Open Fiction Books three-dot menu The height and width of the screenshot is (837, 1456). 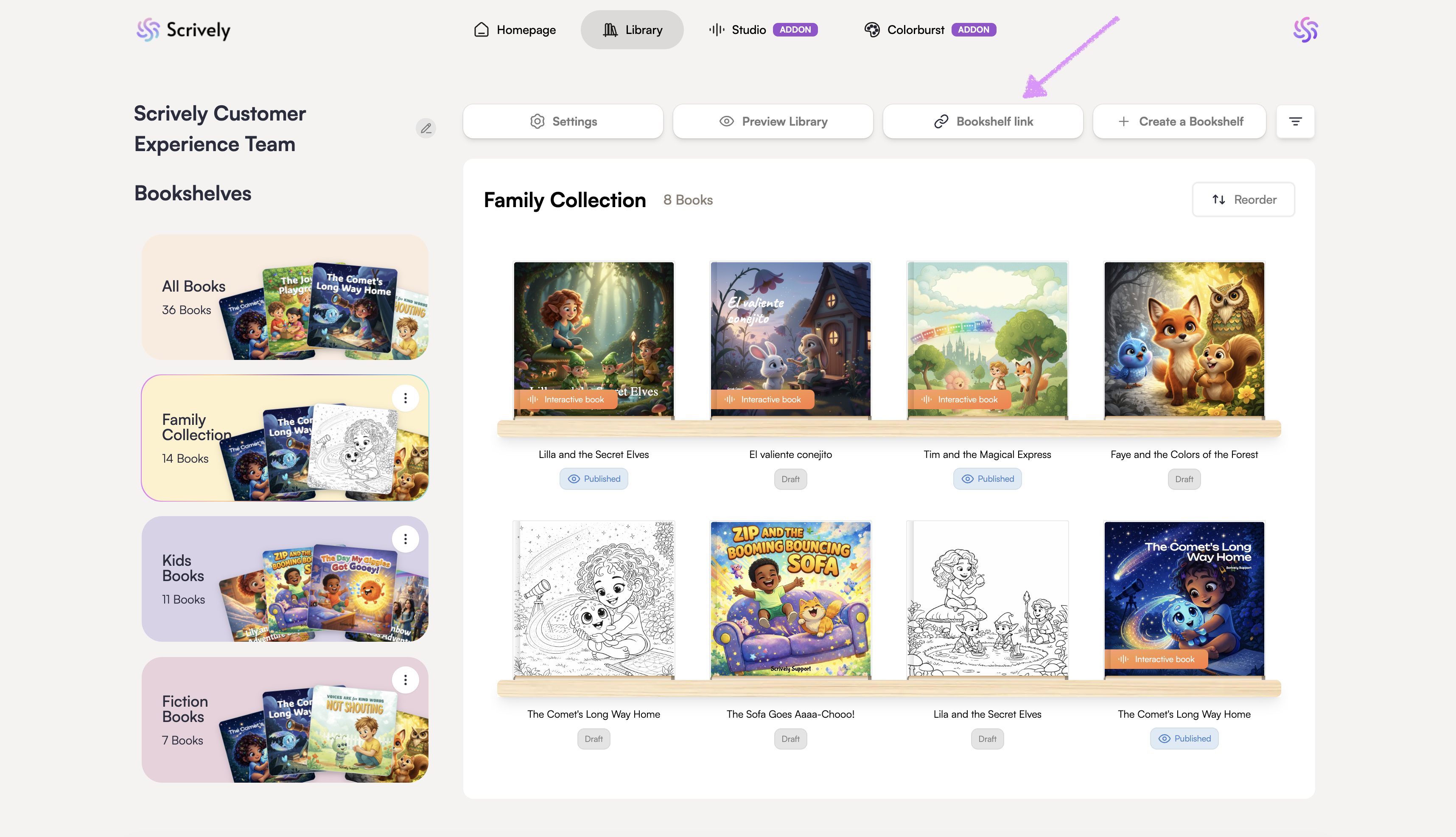point(405,680)
